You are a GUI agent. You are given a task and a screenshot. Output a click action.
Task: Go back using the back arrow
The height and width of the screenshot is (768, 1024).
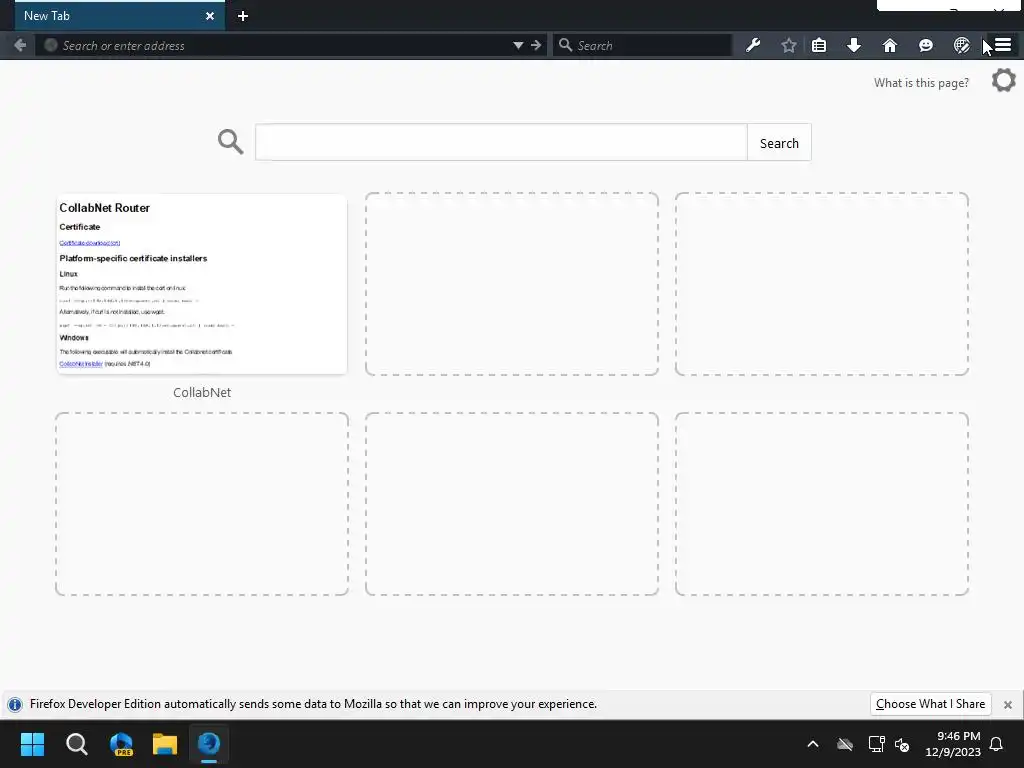click(20, 45)
